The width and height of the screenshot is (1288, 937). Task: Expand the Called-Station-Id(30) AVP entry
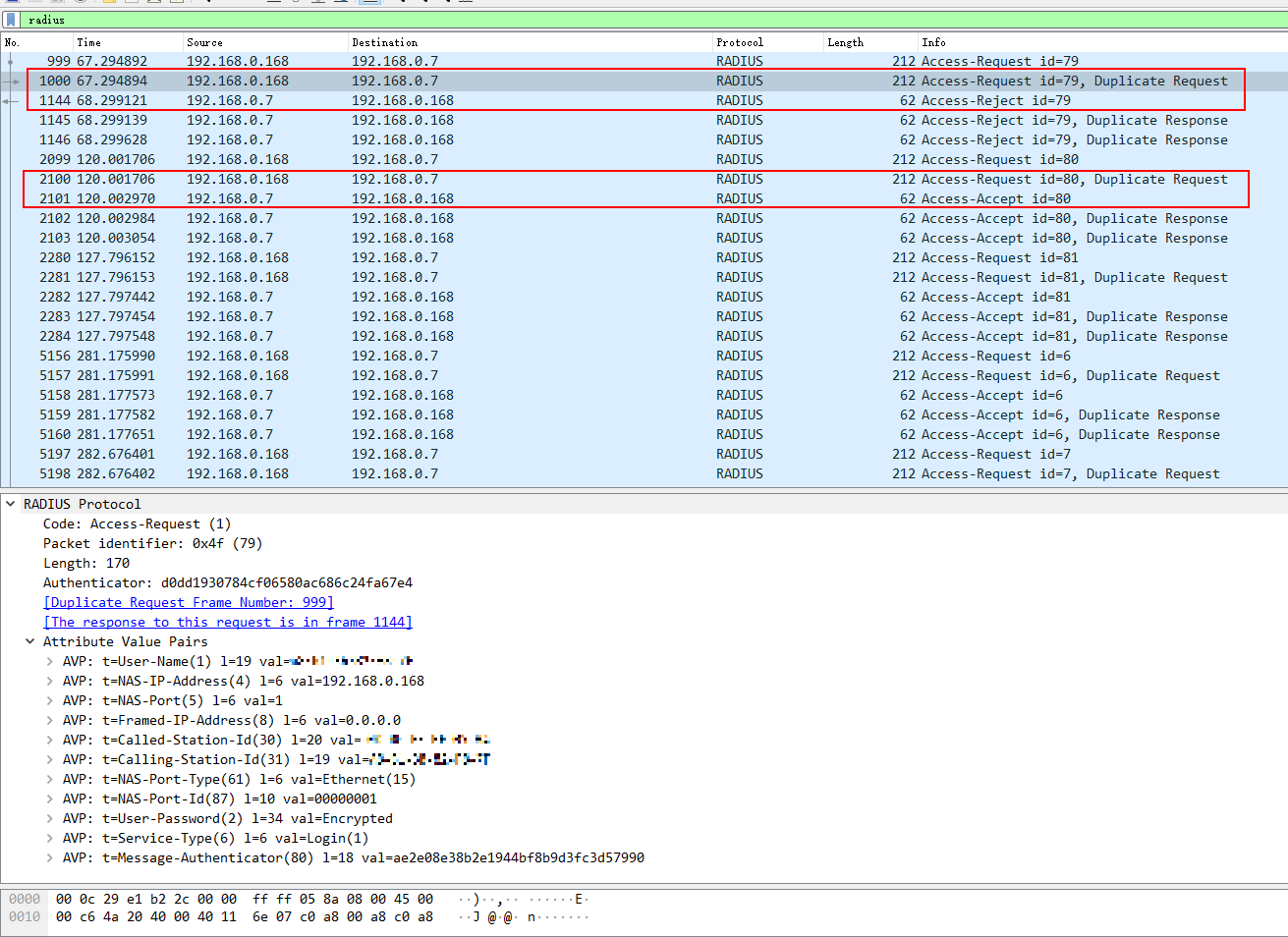(x=50, y=740)
